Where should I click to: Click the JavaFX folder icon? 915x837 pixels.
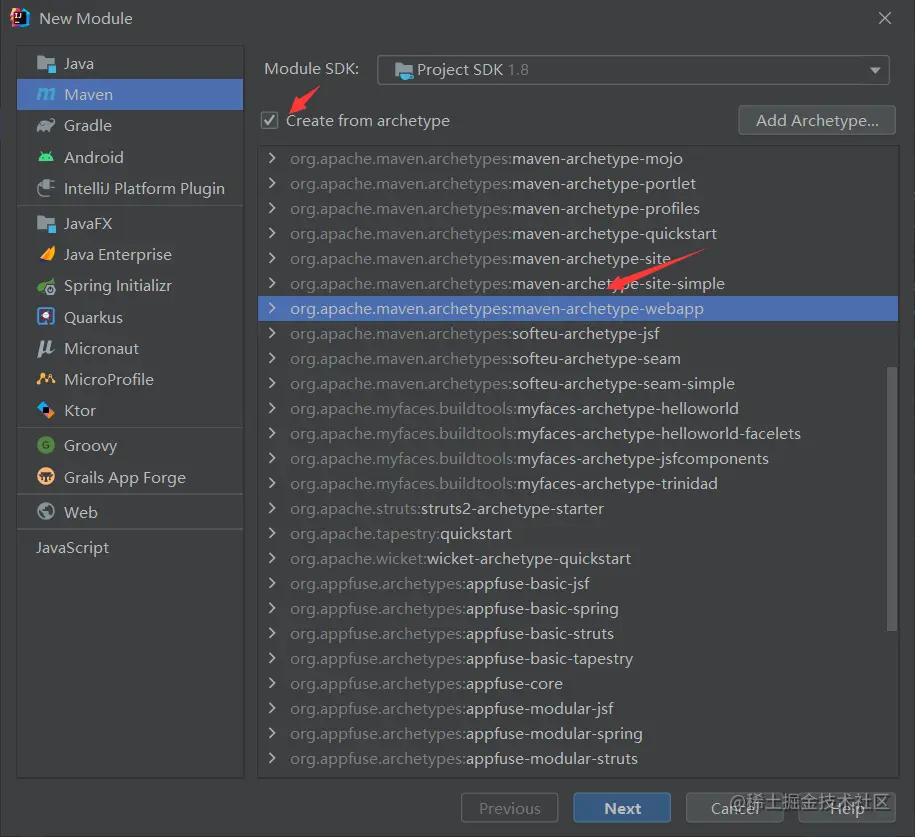point(46,224)
